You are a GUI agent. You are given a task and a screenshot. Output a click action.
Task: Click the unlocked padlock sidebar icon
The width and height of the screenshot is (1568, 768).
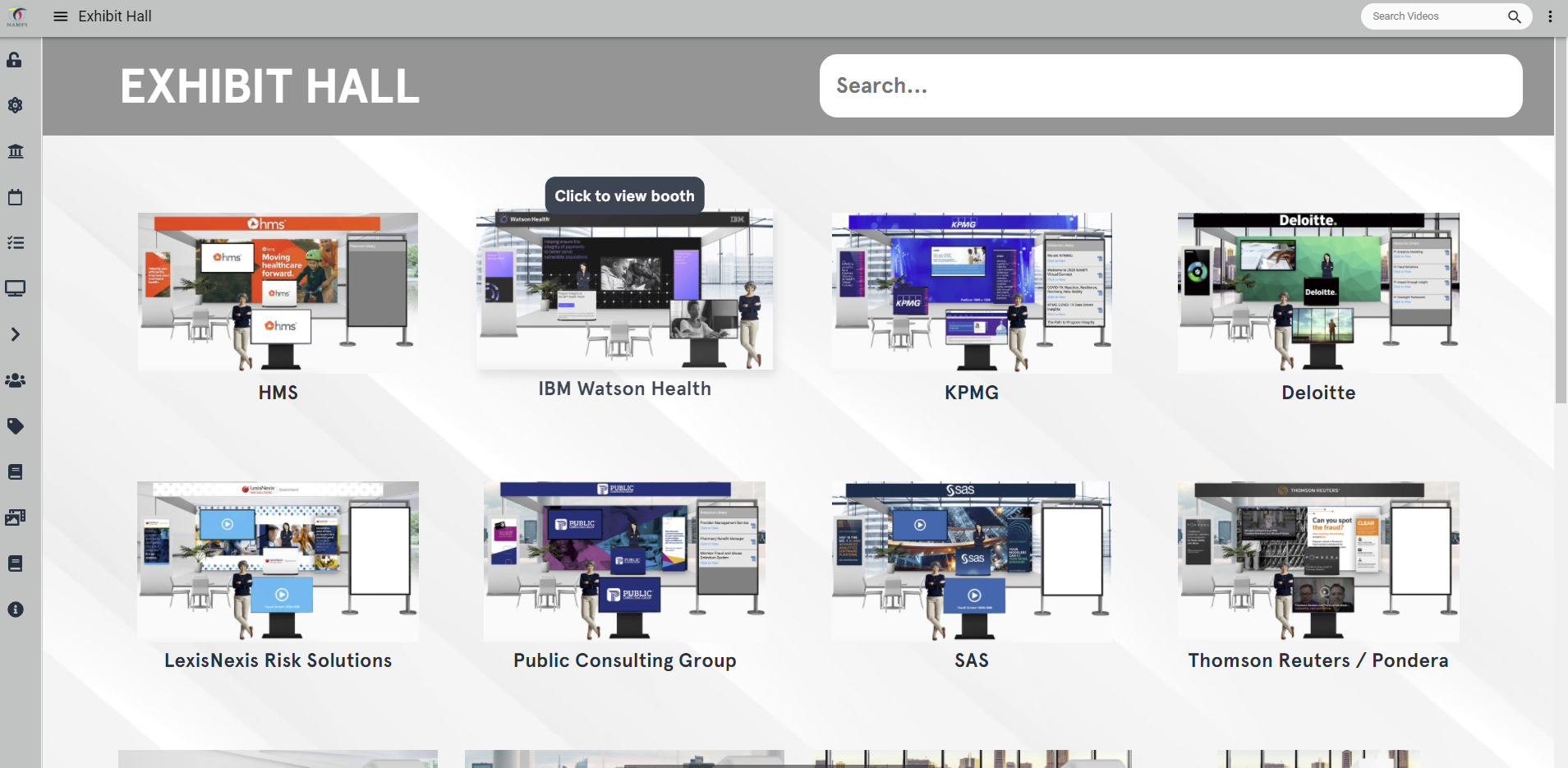(15, 60)
